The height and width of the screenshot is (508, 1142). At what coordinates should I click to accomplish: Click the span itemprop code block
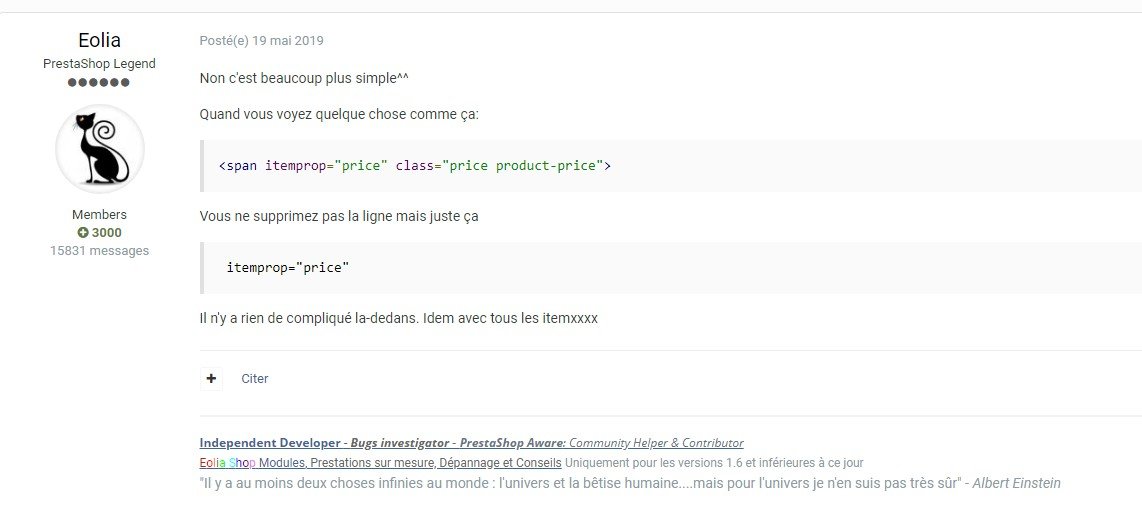point(414,165)
